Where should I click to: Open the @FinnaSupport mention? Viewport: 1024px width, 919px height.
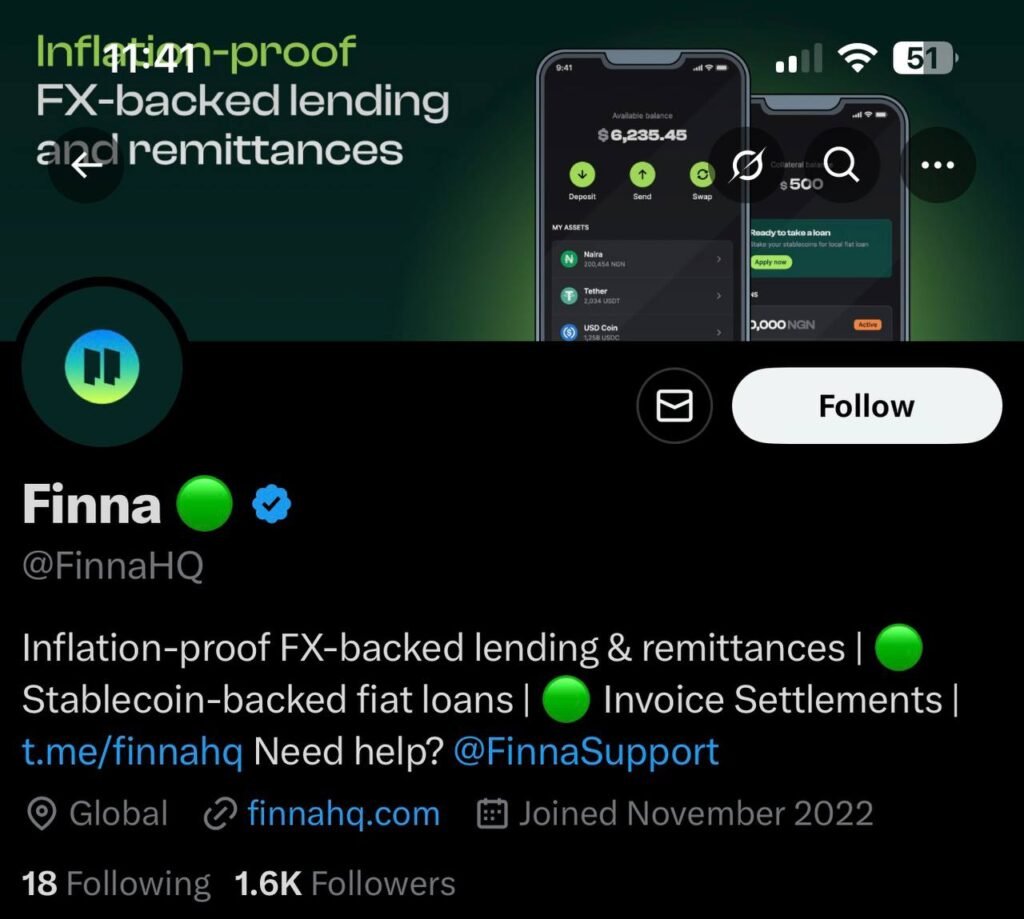[x=586, y=752]
